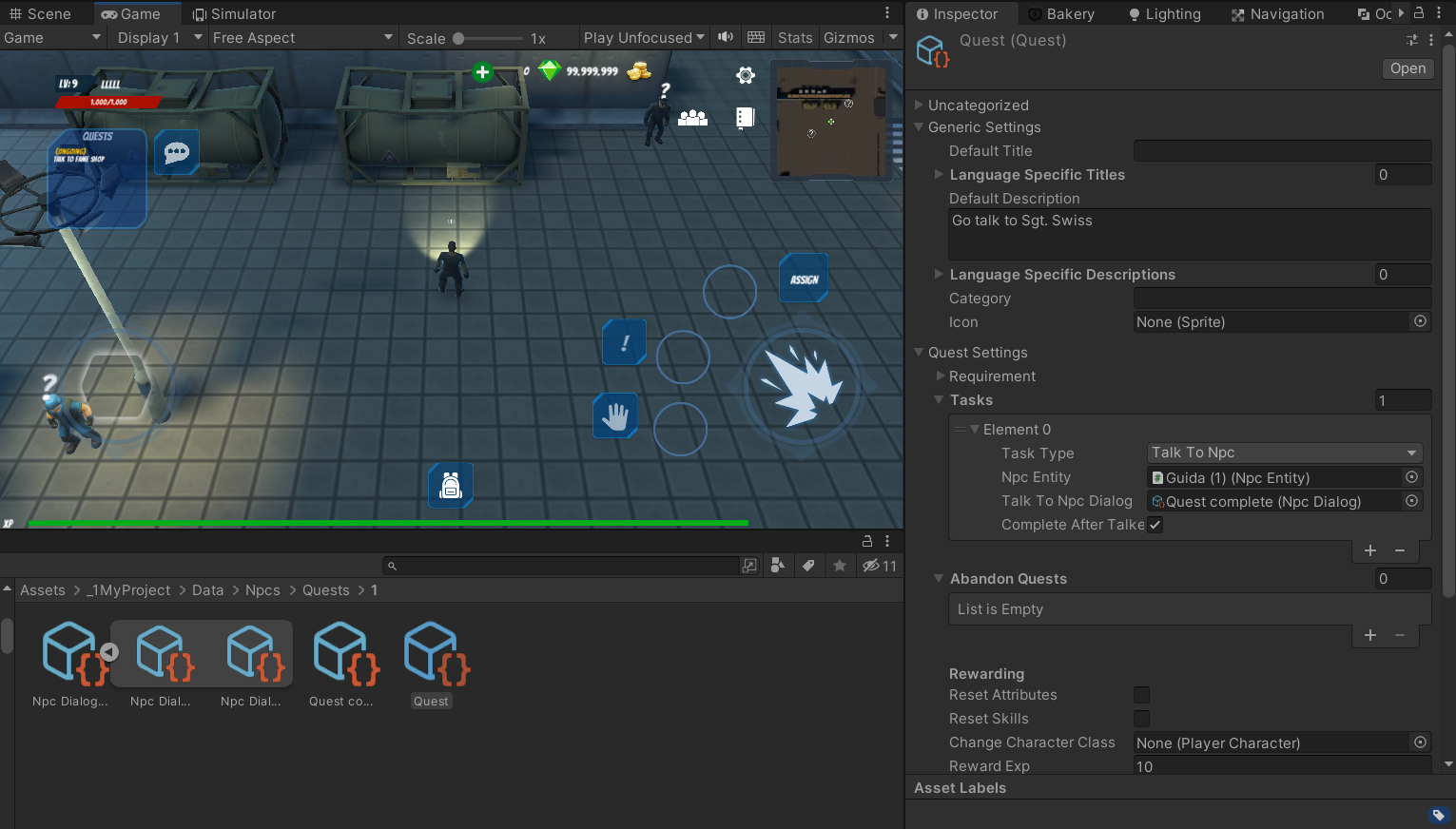Click the Quest asset preset sliders icon
1456x829 pixels.
pyautogui.click(x=1412, y=40)
